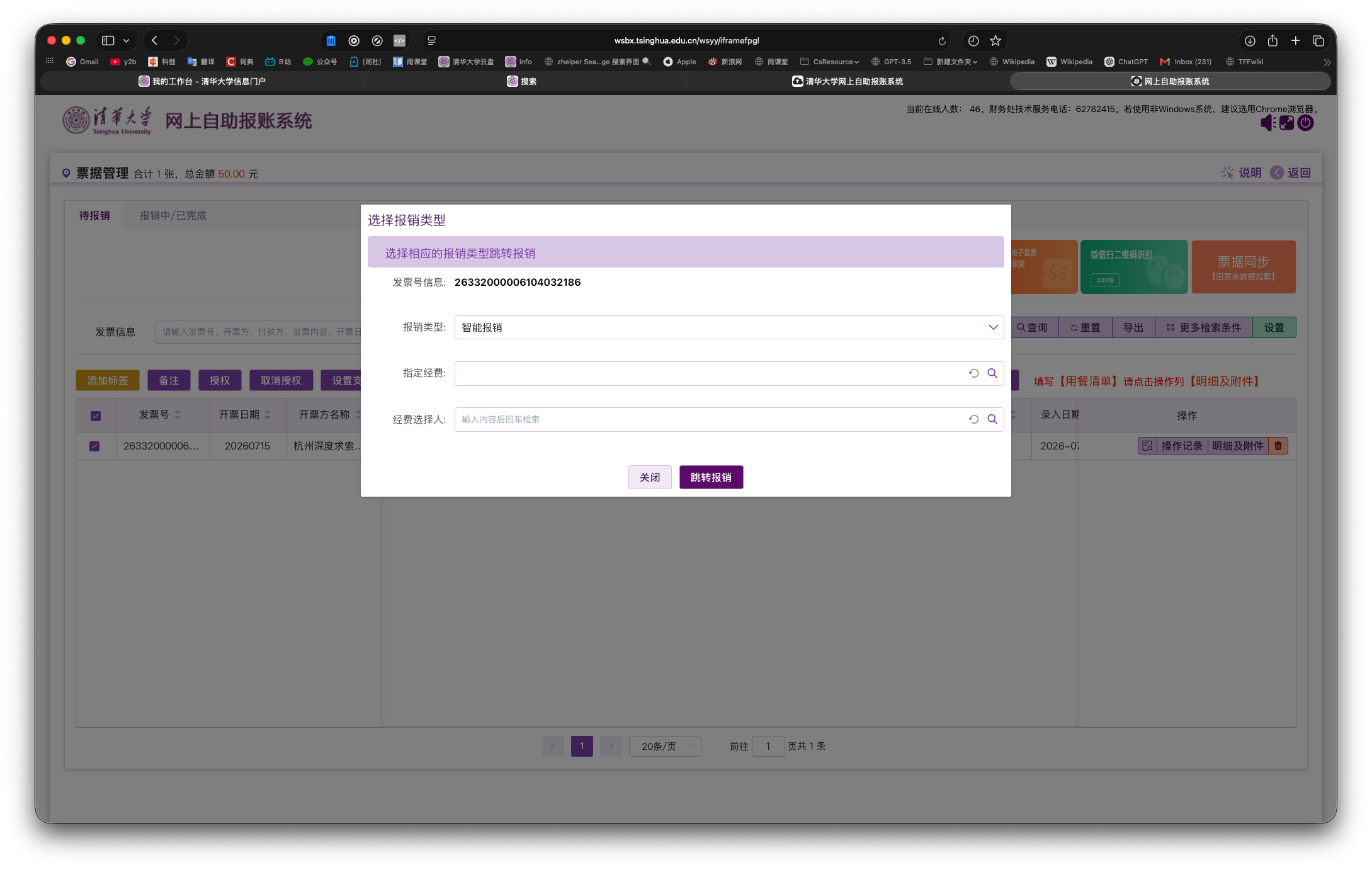Uncheck the invoice row 26332000006 checkbox
Viewport: 1372px width, 870px height.
(x=94, y=446)
